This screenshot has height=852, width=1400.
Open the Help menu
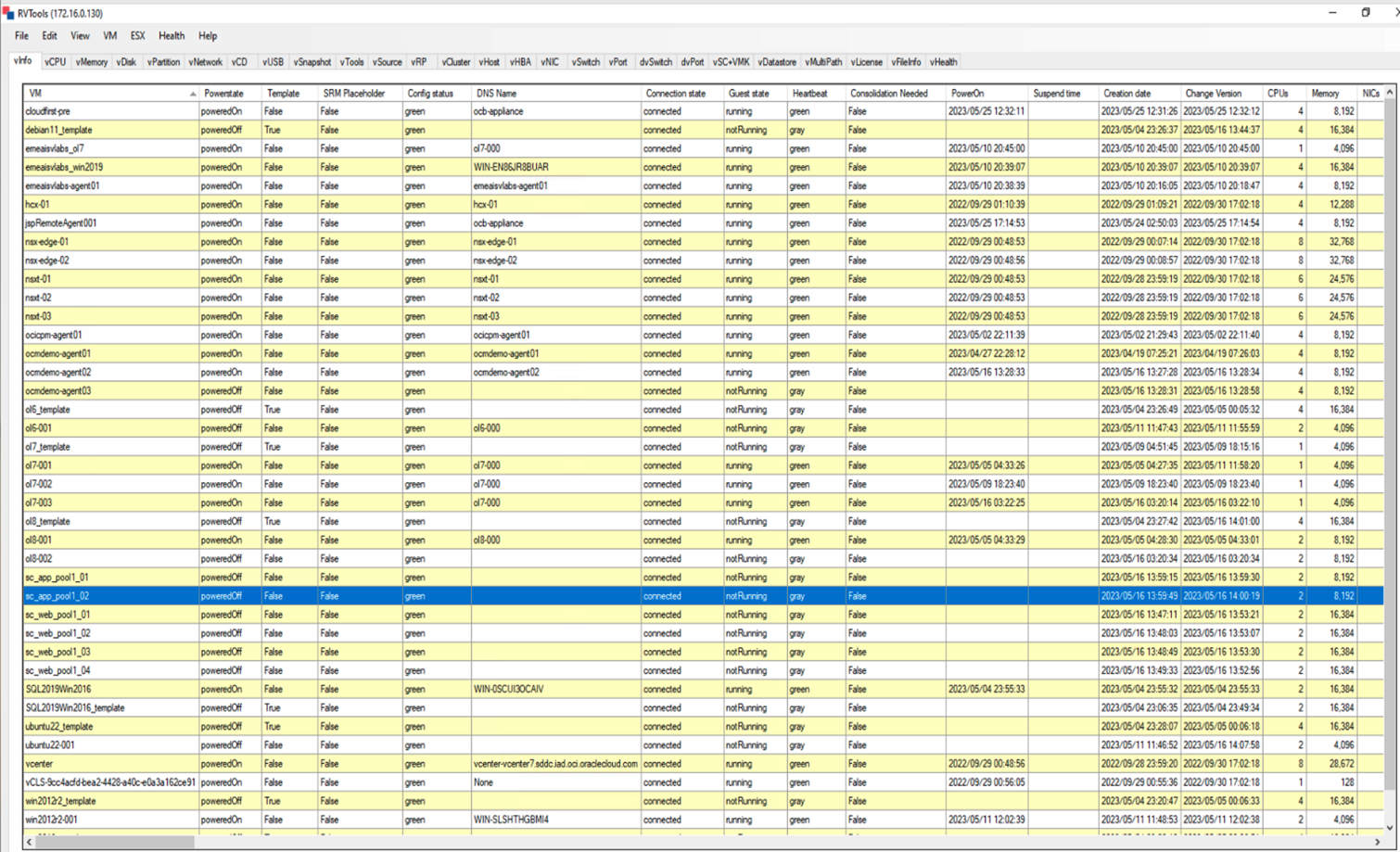(207, 36)
